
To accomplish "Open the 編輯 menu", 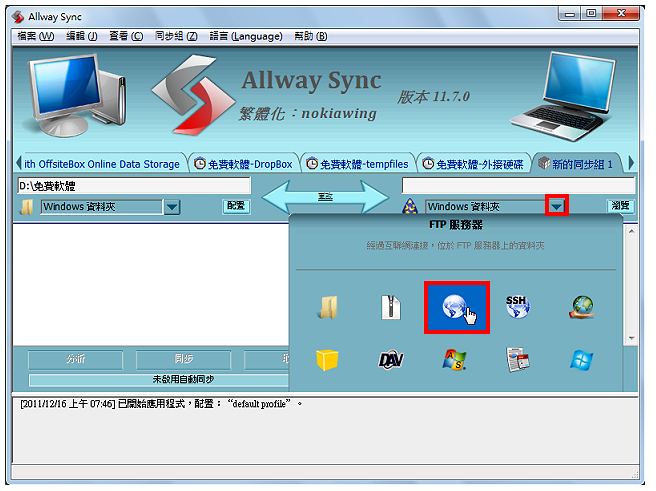I will pyautogui.click(x=82, y=36).
